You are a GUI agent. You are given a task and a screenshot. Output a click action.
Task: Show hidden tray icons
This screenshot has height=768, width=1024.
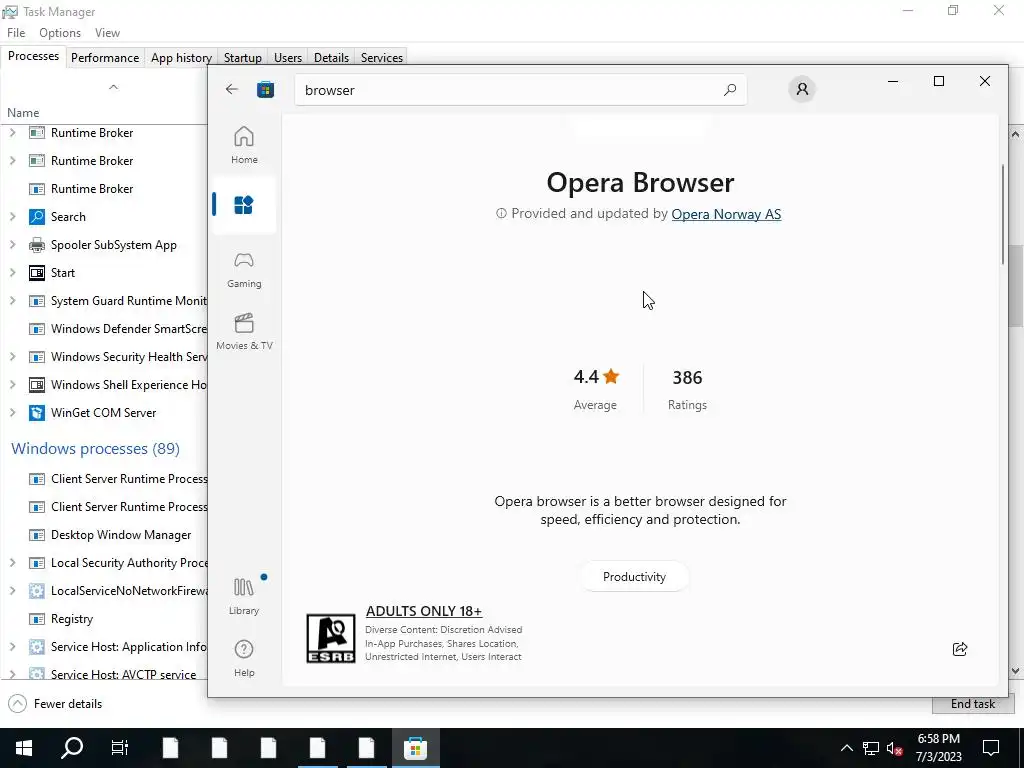pyautogui.click(x=846, y=748)
